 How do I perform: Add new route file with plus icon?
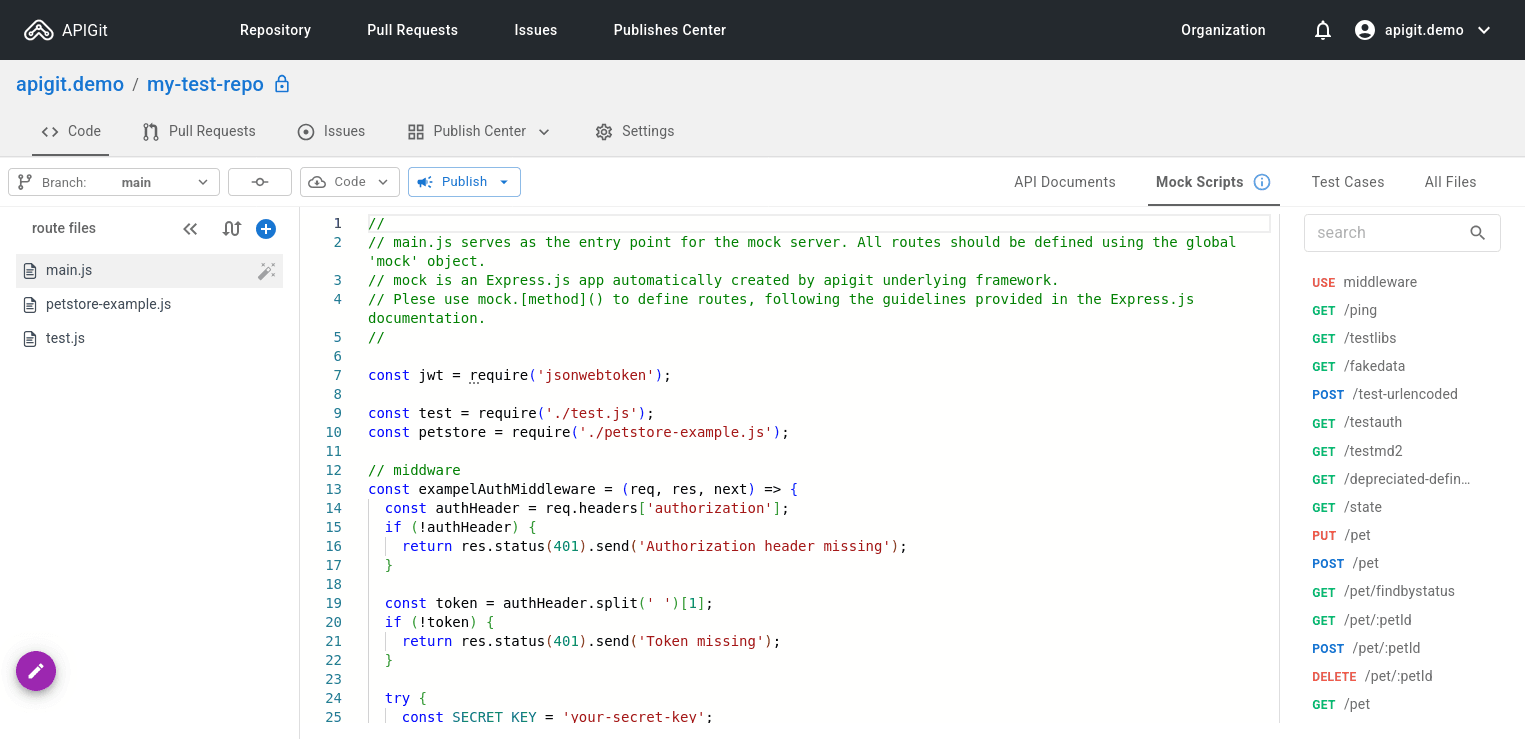click(266, 229)
